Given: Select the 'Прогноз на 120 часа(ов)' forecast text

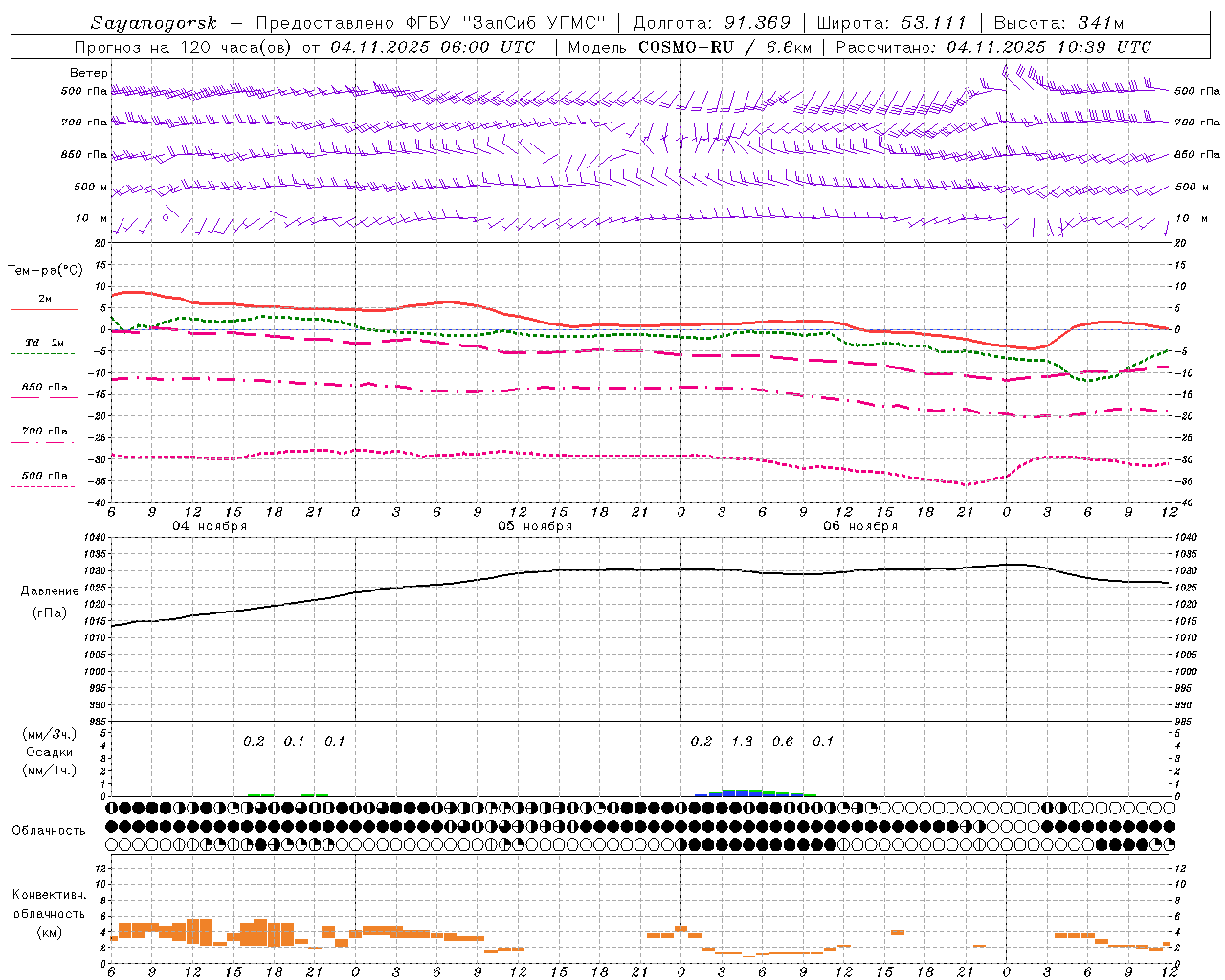Looking at the screenshot, I should point(184,47).
